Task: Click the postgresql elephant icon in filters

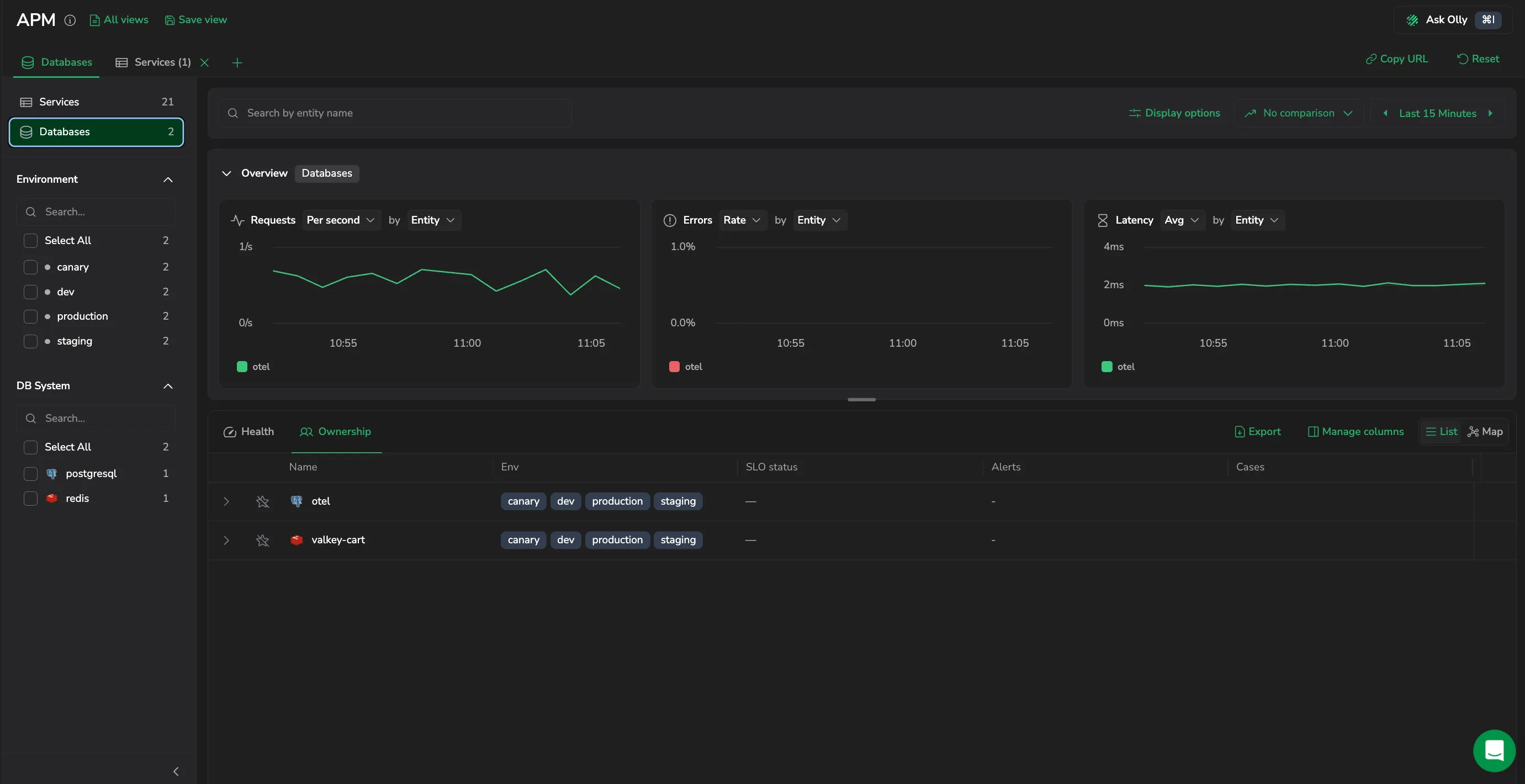Action: 52,474
